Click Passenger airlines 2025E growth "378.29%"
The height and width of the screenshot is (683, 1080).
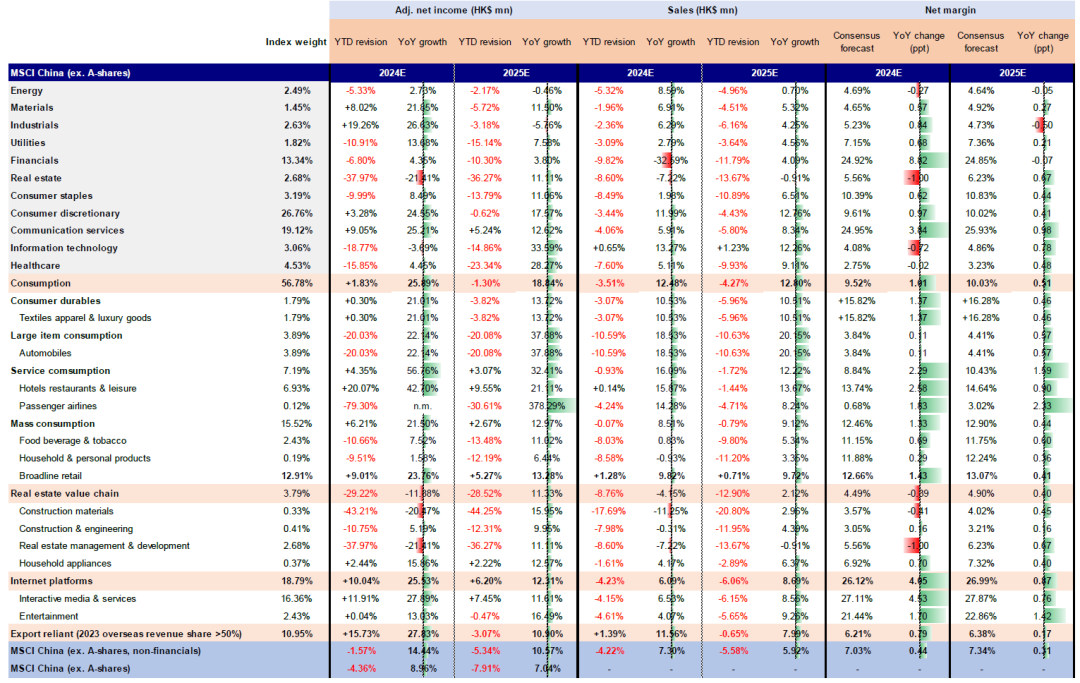point(547,406)
